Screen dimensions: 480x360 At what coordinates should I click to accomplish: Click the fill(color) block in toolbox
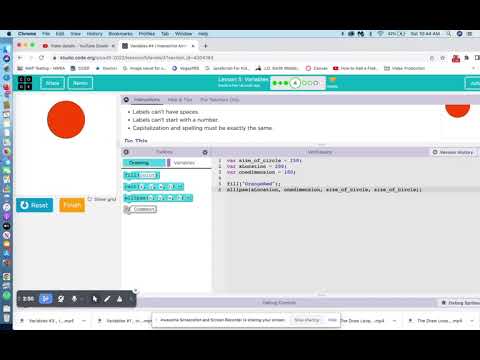tap(142, 175)
